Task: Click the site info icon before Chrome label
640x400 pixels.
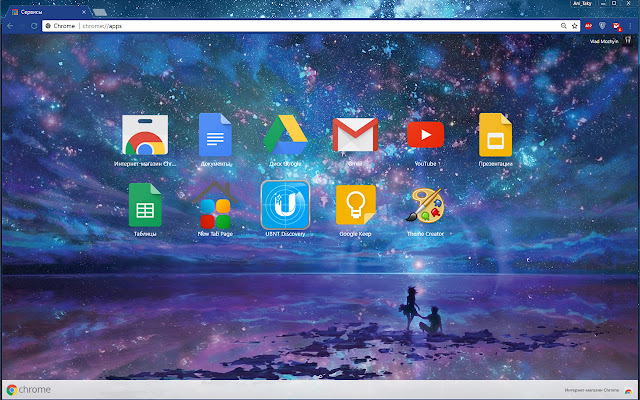Action: coord(48,26)
